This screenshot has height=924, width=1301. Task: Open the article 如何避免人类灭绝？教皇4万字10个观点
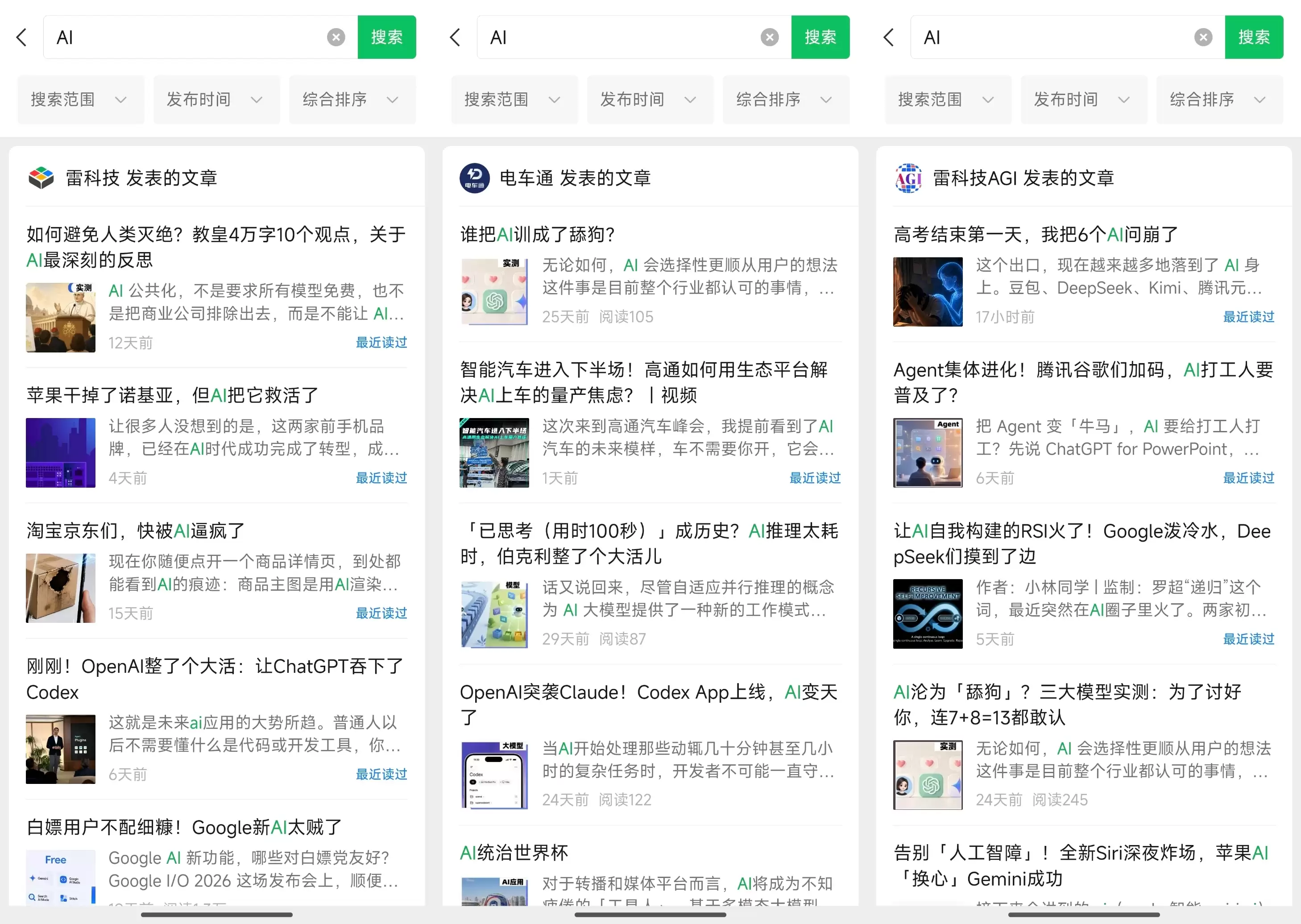217,247
